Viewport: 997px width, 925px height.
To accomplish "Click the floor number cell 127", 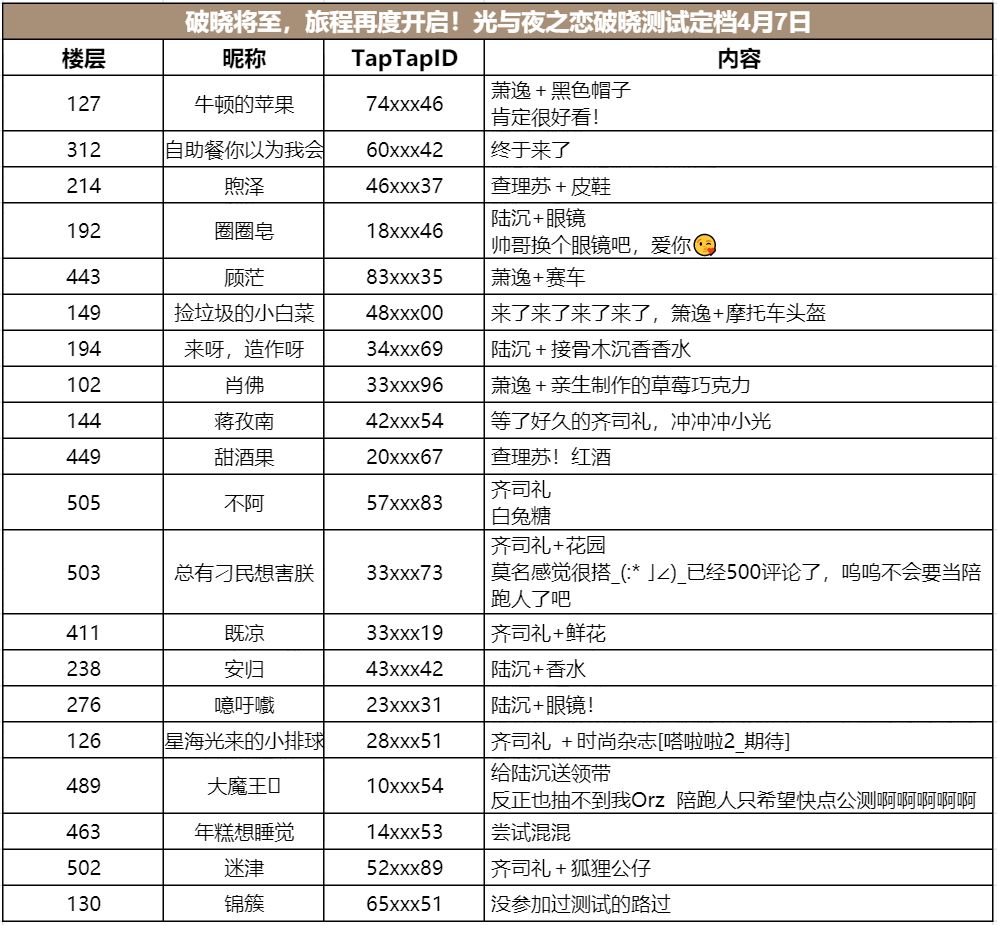I will click(83, 104).
